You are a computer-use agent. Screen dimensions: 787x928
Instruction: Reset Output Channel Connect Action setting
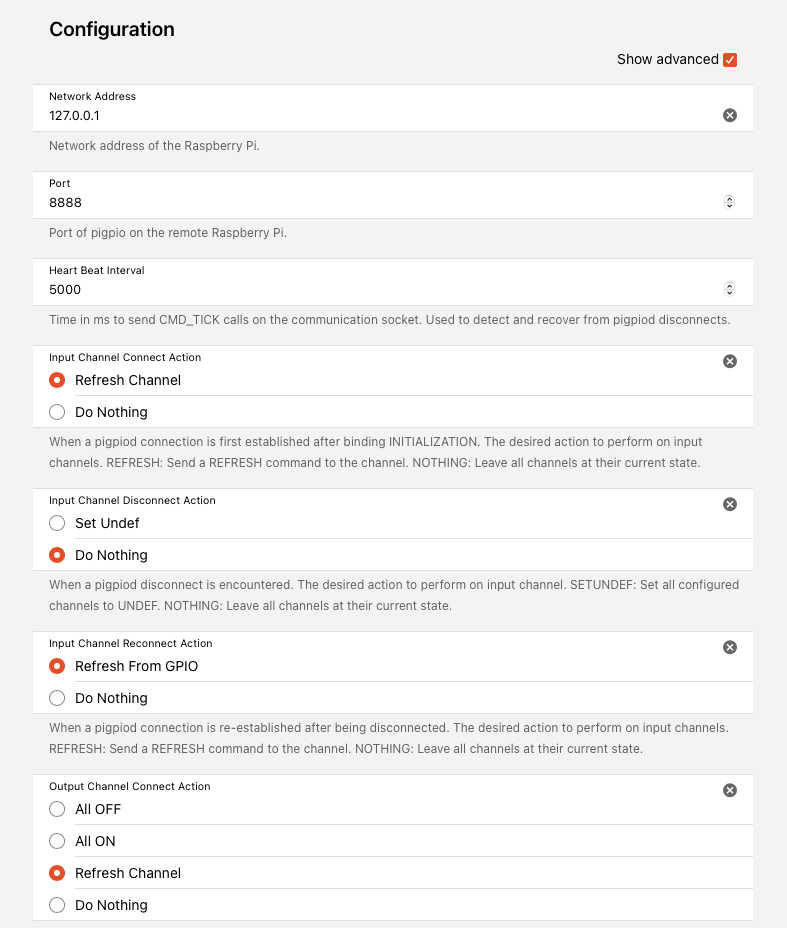pos(730,790)
